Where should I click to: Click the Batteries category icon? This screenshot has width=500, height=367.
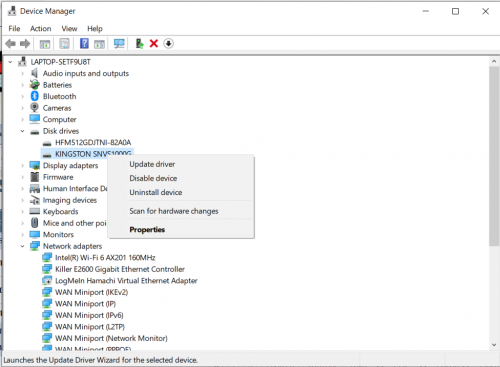[35, 85]
